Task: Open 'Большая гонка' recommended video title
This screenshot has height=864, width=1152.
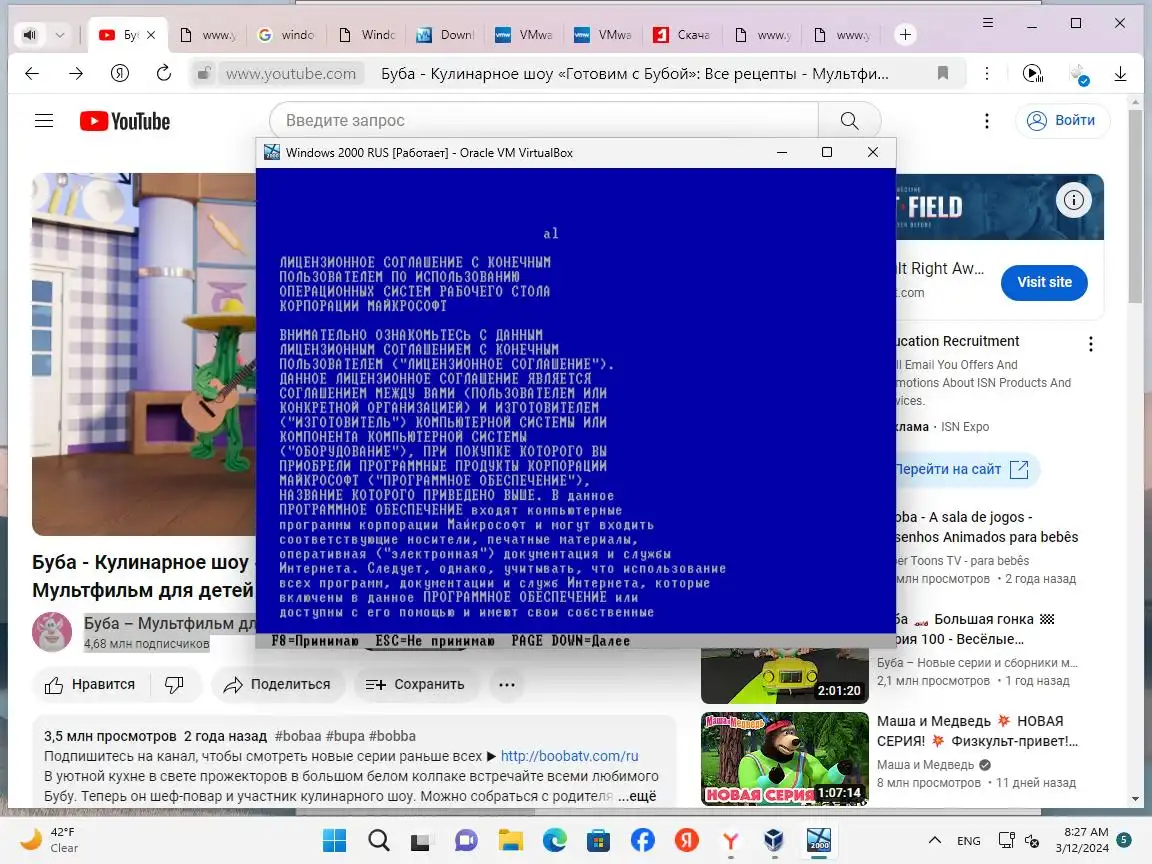Action: click(975, 629)
